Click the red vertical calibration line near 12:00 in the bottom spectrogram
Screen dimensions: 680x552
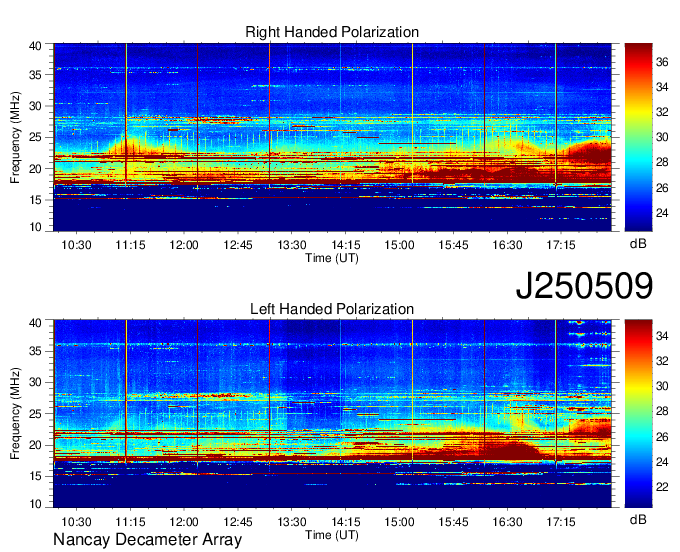pos(197,392)
